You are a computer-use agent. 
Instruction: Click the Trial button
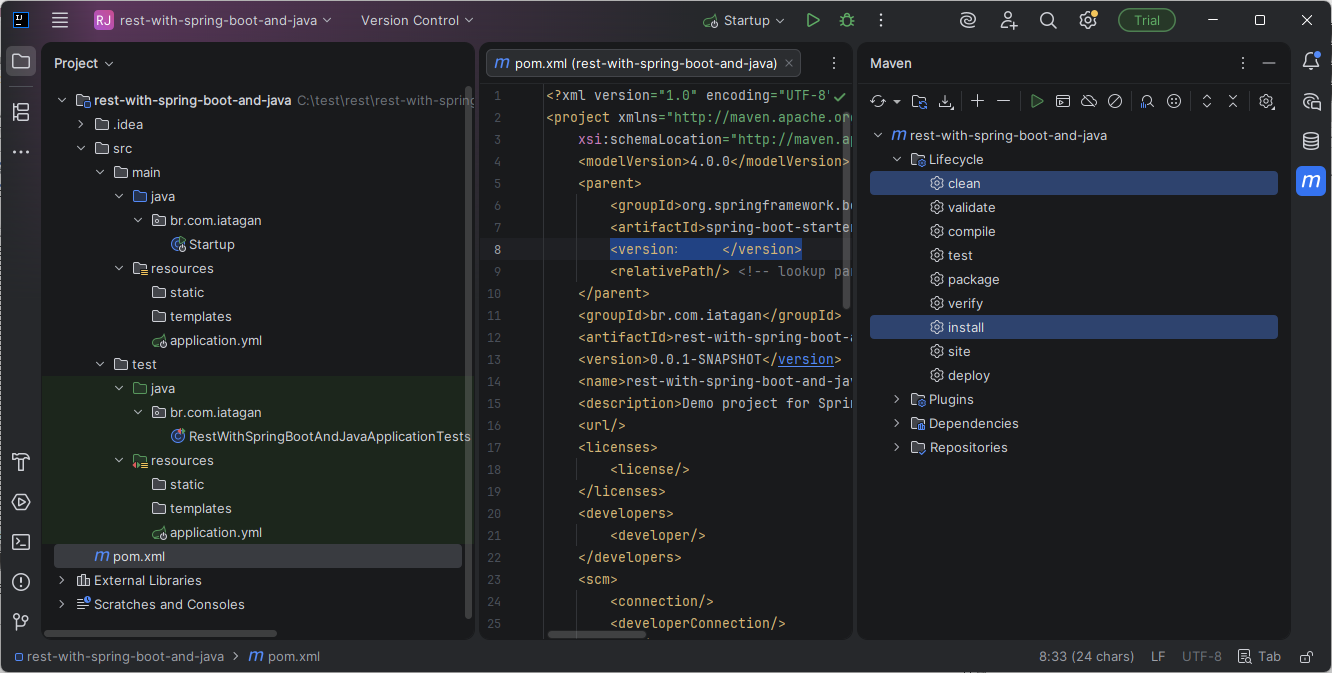tap(1146, 20)
